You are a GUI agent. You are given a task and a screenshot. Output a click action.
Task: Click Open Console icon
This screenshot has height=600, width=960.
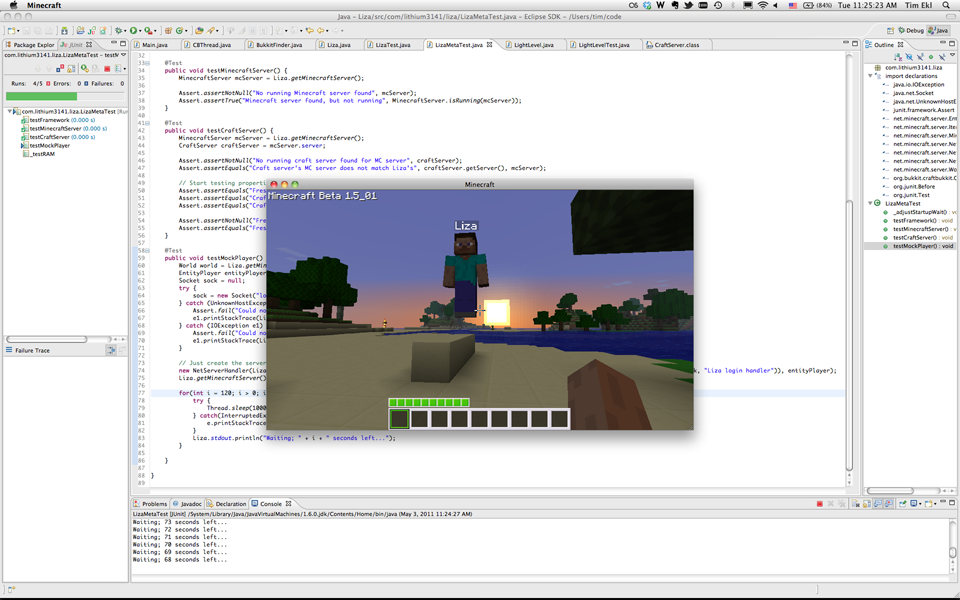pyautogui.click(x=929, y=504)
